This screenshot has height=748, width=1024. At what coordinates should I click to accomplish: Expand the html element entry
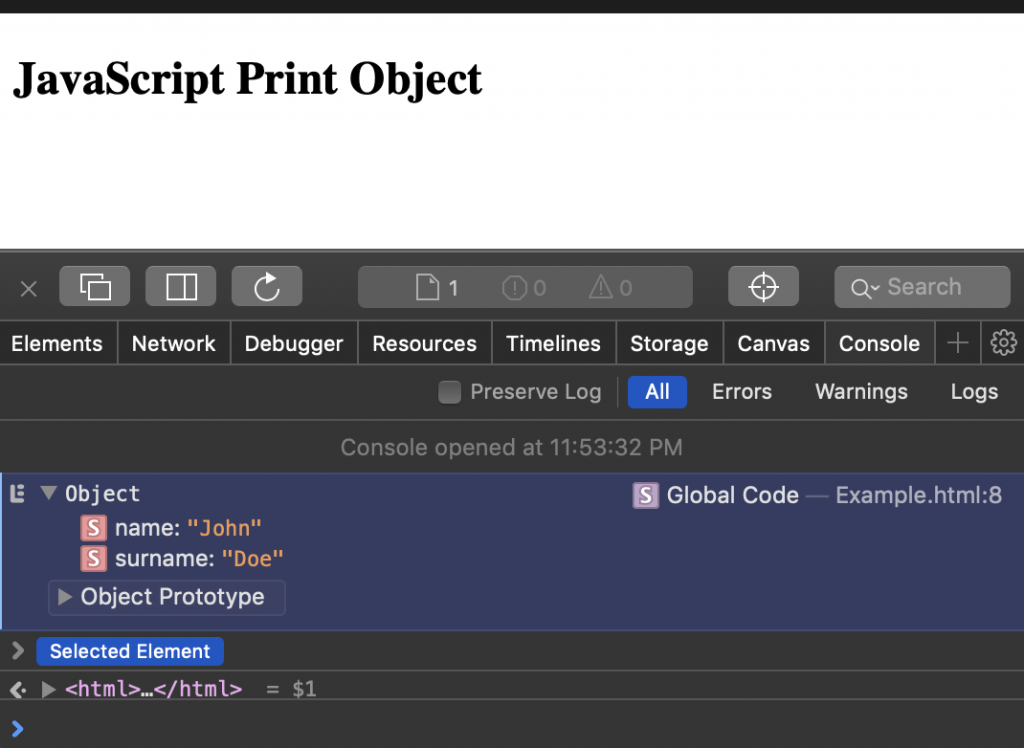click(x=47, y=688)
